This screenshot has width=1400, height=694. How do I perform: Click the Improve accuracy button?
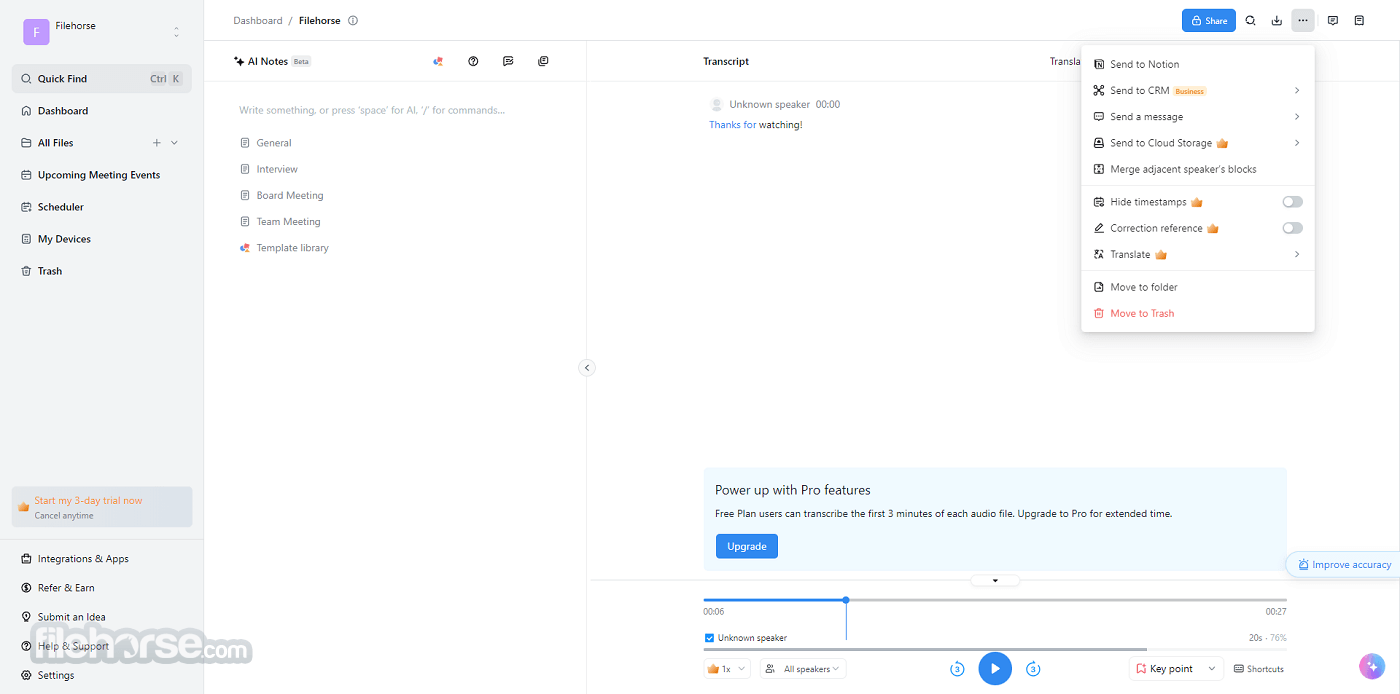click(1343, 564)
